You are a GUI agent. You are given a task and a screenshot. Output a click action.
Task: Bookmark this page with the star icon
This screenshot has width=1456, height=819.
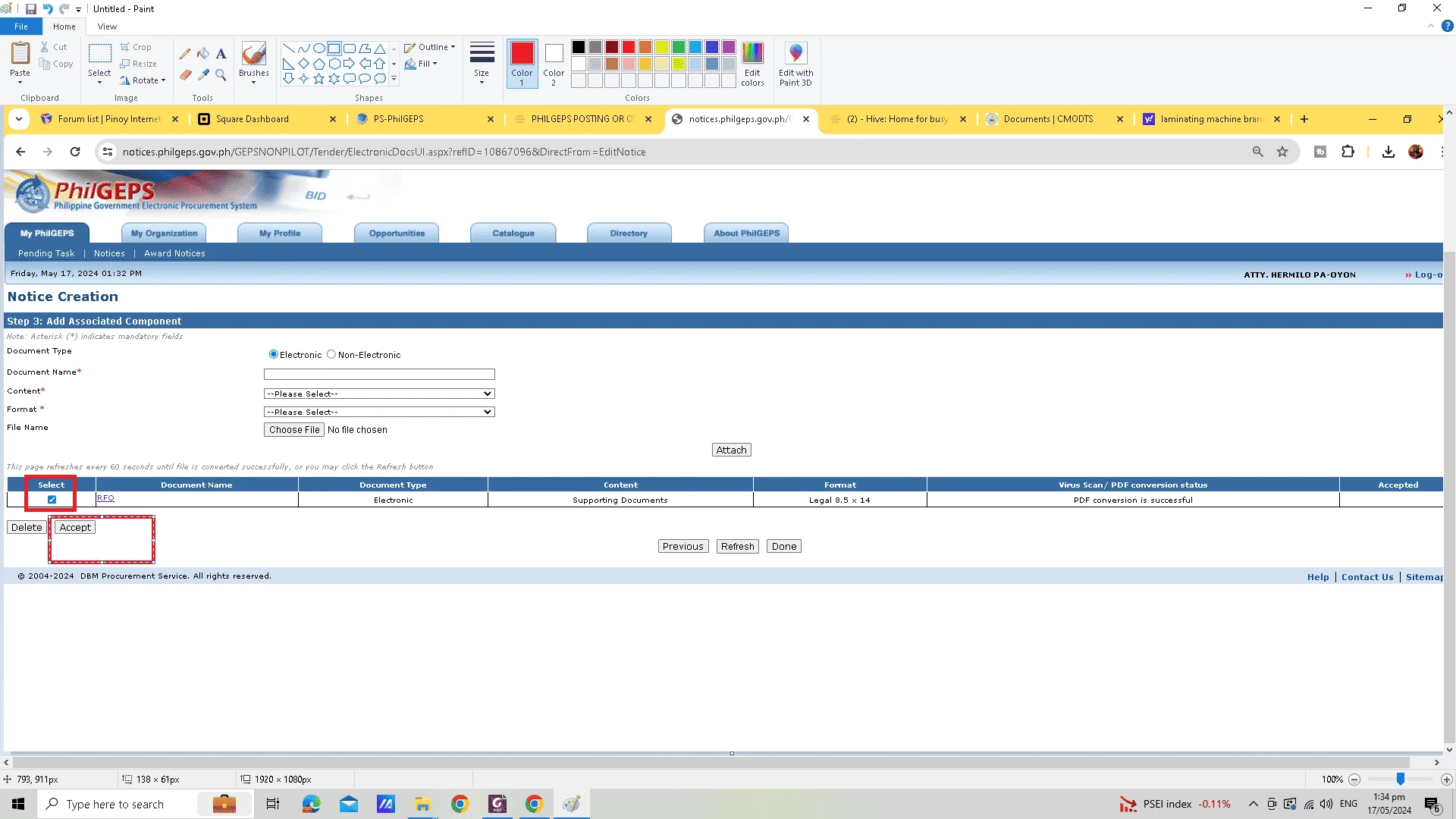(x=1282, y=152)
